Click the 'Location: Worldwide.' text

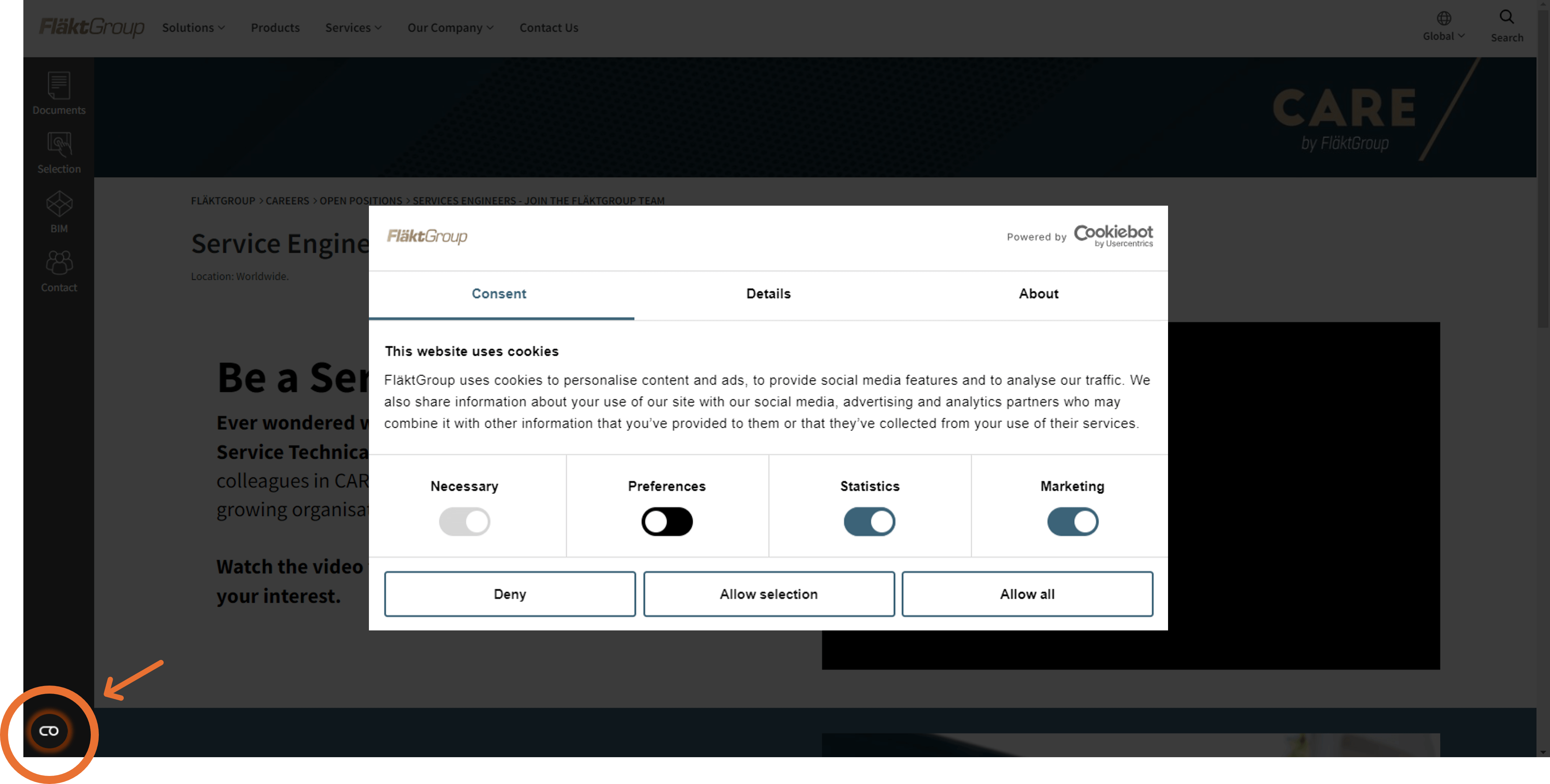point(239,277)
